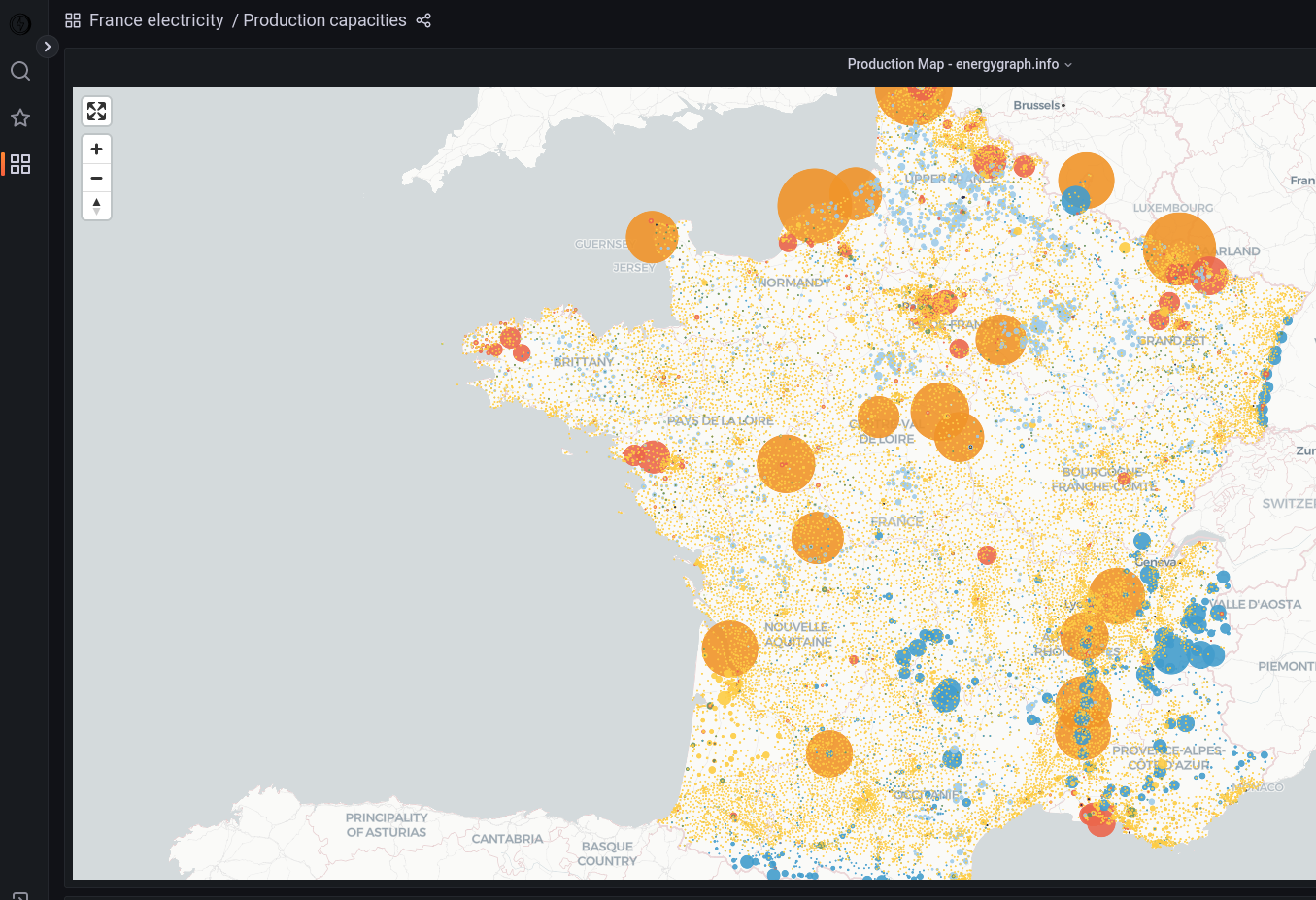Click the grid icon beside France electricity
Viewport: 1316px width, 900px height.
(73, 20)
